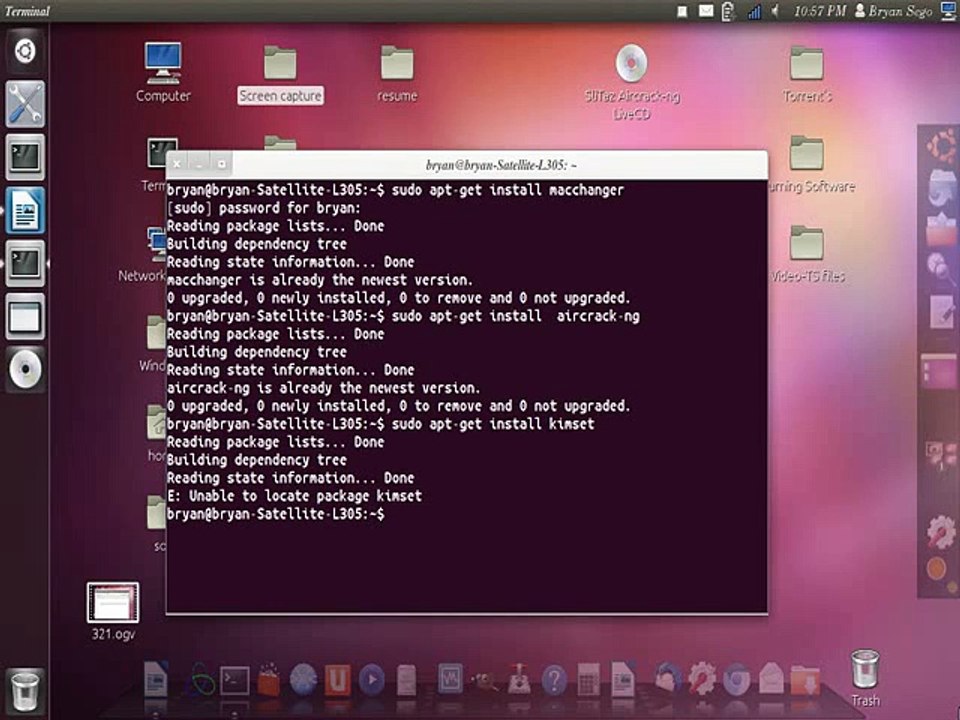
Task: Select the Screen capture folder
Action: point(280,75)
